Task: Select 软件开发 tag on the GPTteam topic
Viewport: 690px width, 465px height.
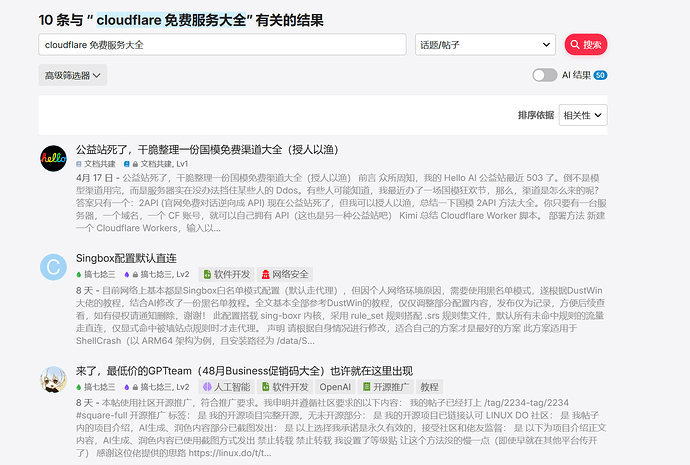Action: point(285,387)
